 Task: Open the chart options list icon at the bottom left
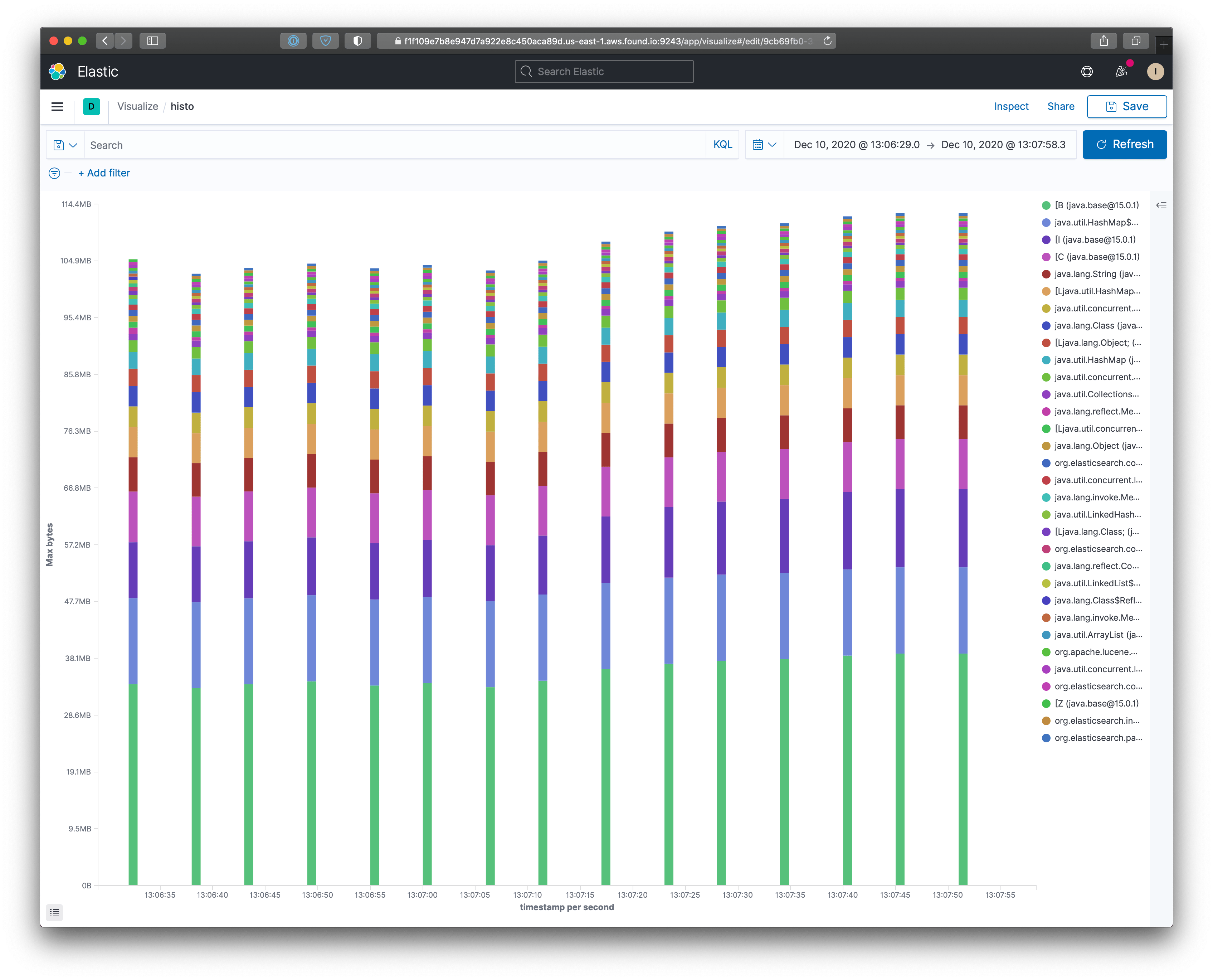[54, 912]
